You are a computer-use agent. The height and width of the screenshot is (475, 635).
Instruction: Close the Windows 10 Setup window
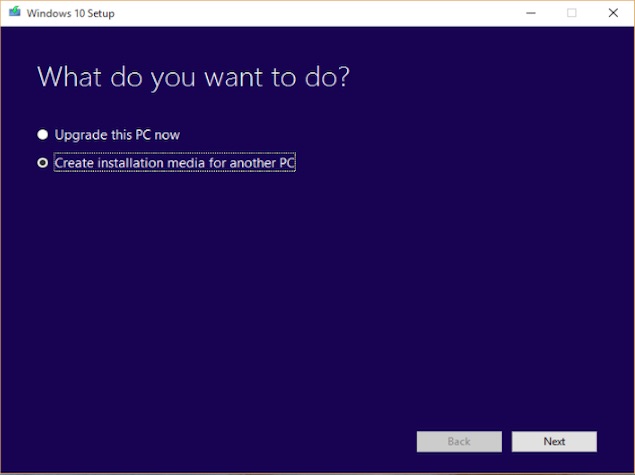(613, 13)
